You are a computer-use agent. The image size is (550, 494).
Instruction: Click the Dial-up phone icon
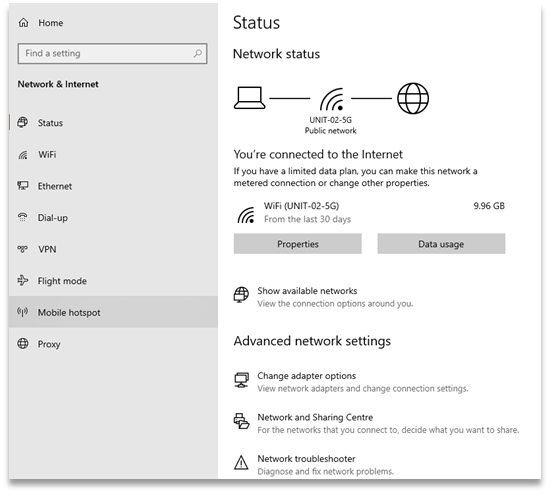[x=22, y=217]
